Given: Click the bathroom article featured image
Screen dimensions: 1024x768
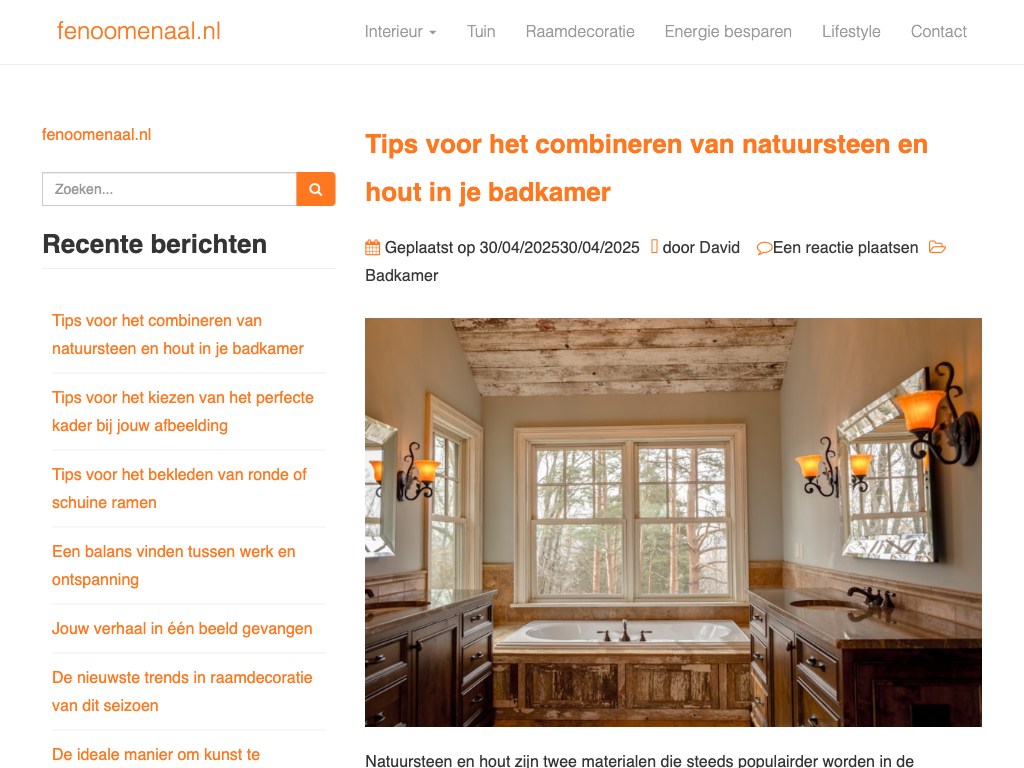Looking at the screenshot, I should pyautogui.click(x=673, y=522).
